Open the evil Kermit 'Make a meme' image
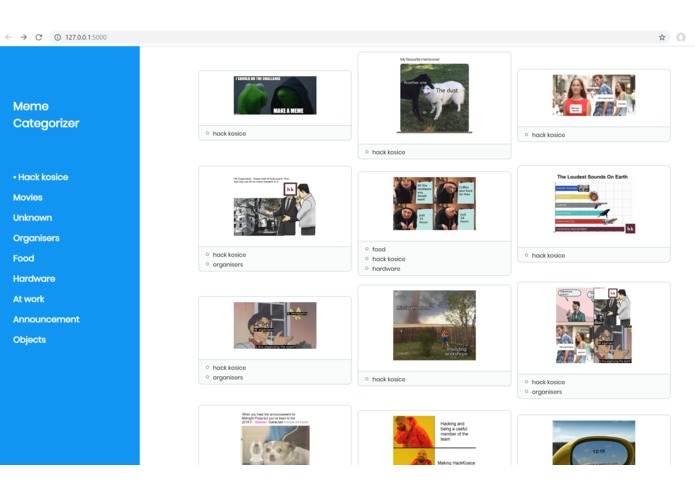The image size is (695, 494). coord(275,95)
